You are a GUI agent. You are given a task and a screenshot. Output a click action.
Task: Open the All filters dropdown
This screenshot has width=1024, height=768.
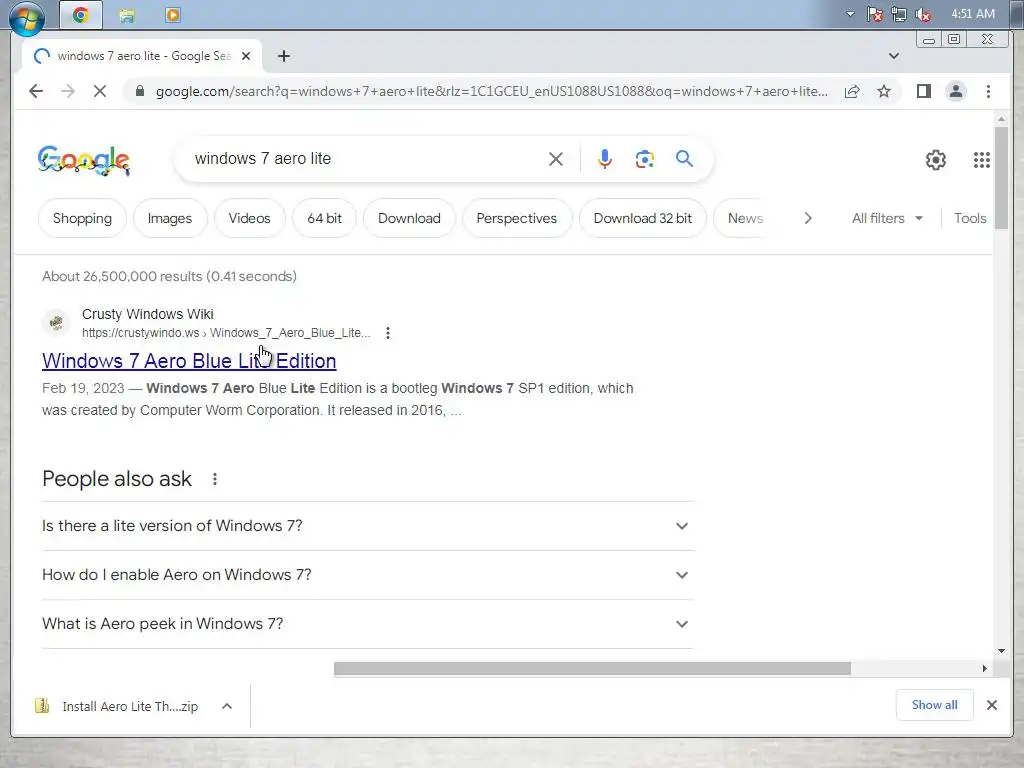point(887,218)
